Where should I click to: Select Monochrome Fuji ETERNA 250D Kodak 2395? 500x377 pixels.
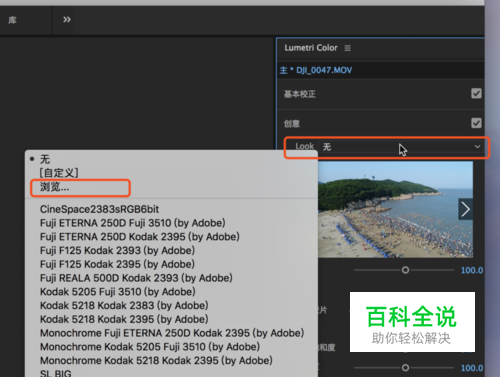pyautogui.click(x=172, y=333)
